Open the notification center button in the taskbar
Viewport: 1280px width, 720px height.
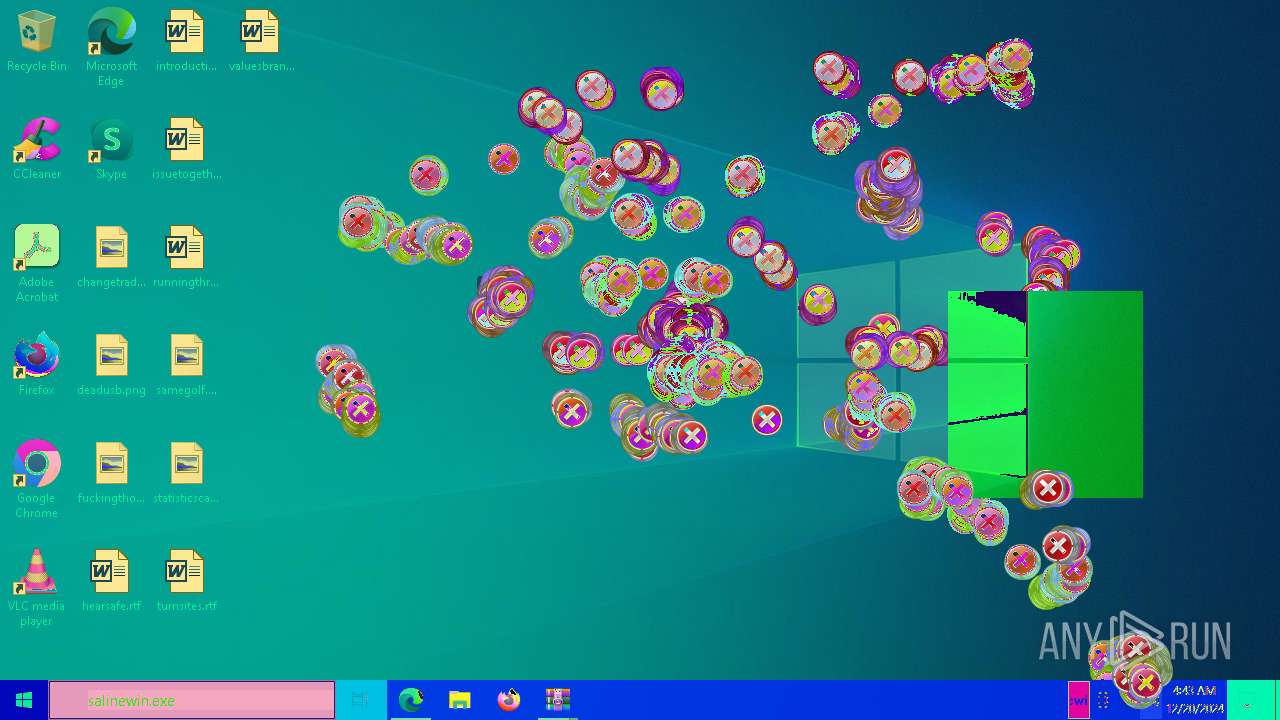(x=1247, y=700)
